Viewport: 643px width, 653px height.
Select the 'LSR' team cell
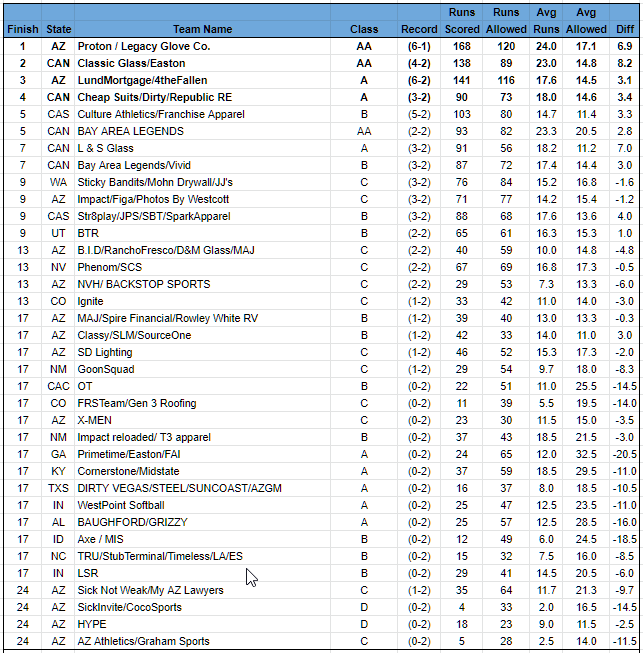pos(202,573)
